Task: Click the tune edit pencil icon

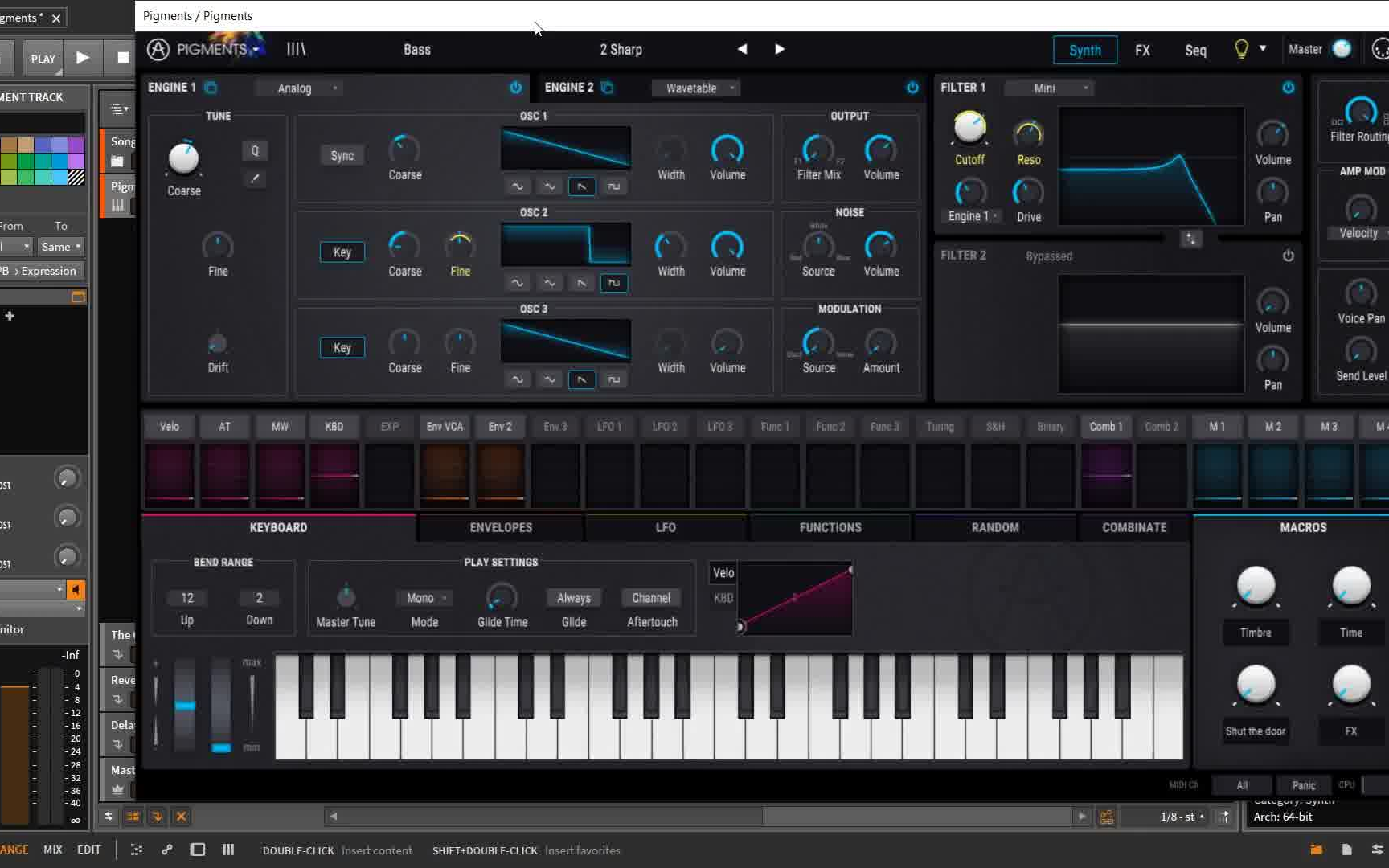Action: click(255, 178)
